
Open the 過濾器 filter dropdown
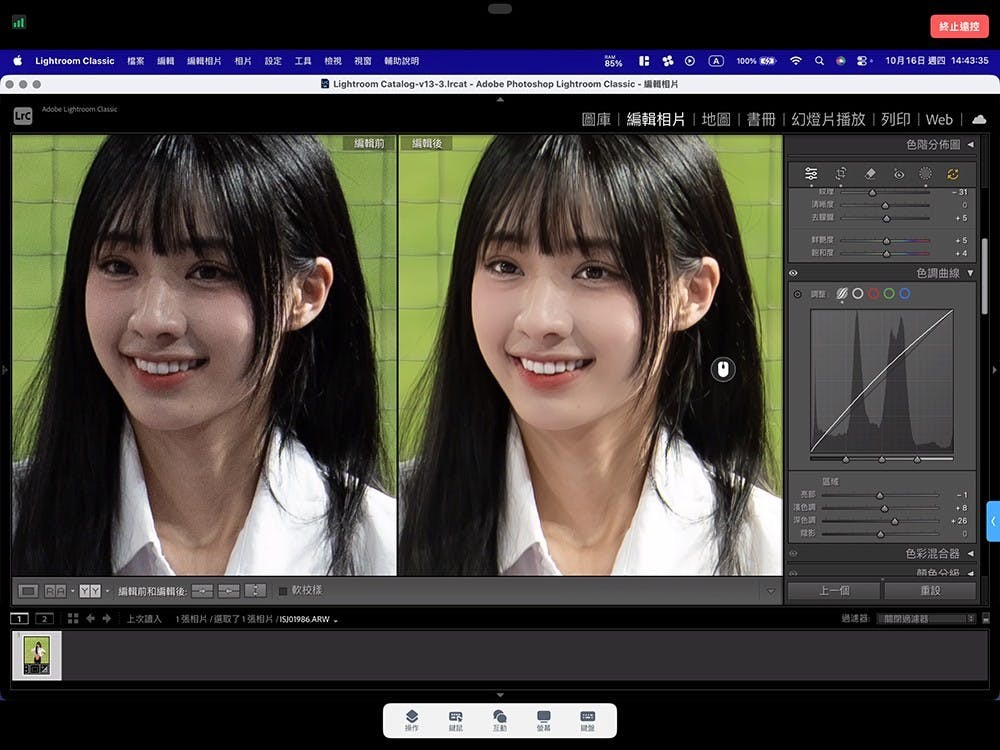click(923, 619)
